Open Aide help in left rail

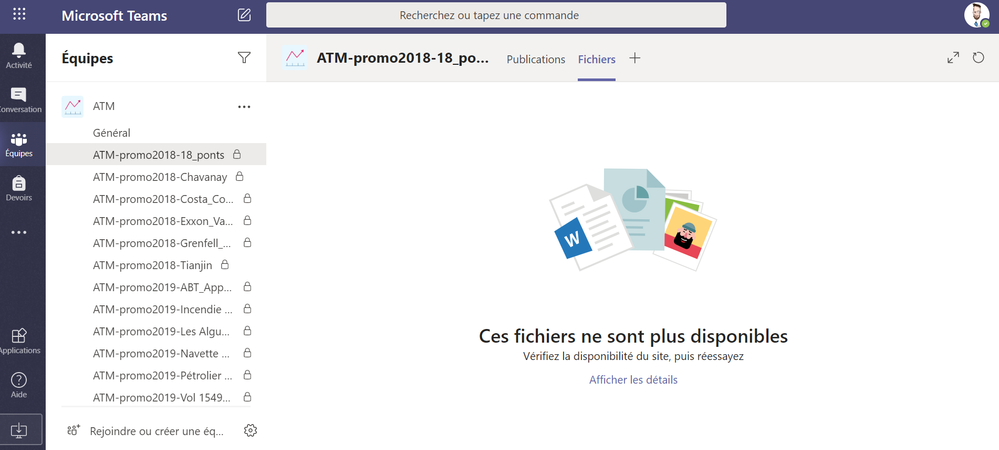pyautogui.click(x=19, y=385)
